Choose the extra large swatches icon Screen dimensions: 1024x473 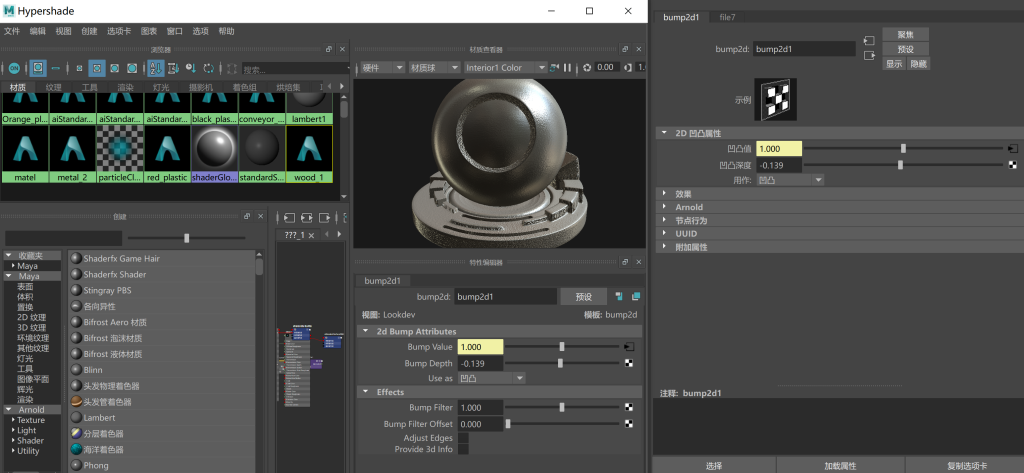tap(132, 68)
